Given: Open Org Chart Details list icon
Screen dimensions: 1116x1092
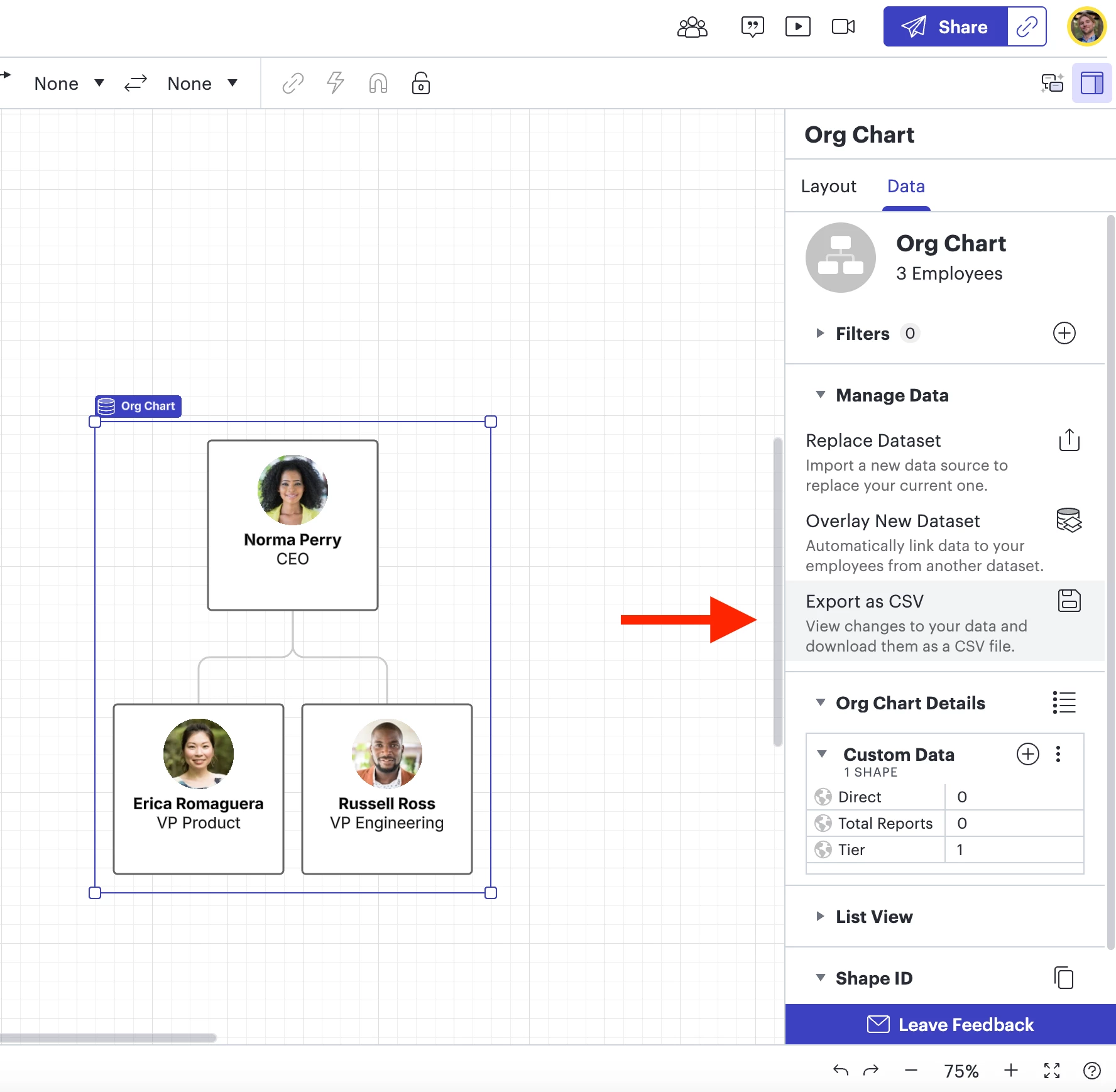Looking at the screenshot, I should (x=1064, y=702).
